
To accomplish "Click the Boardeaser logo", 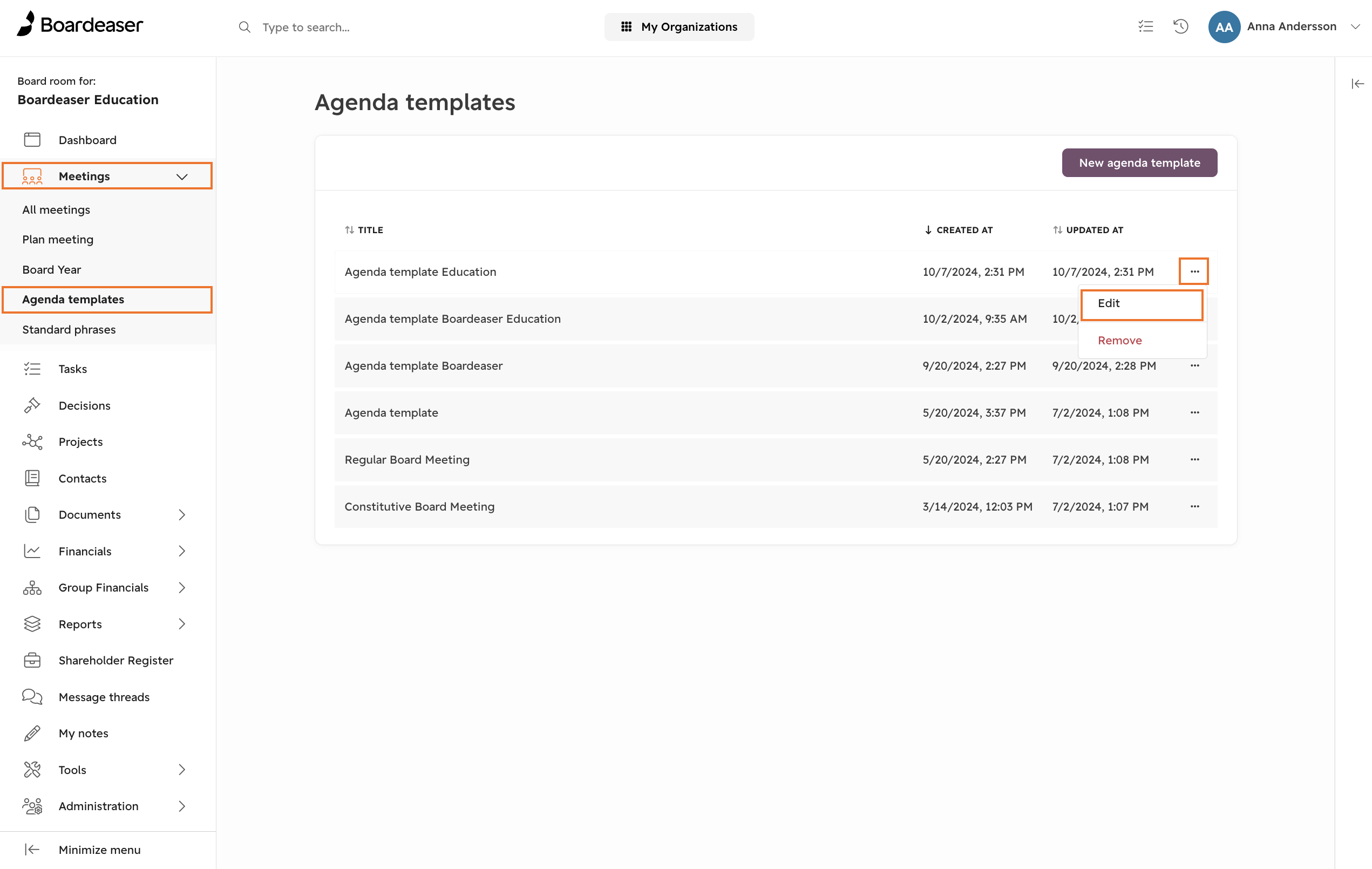I will [x=80, y=24].
